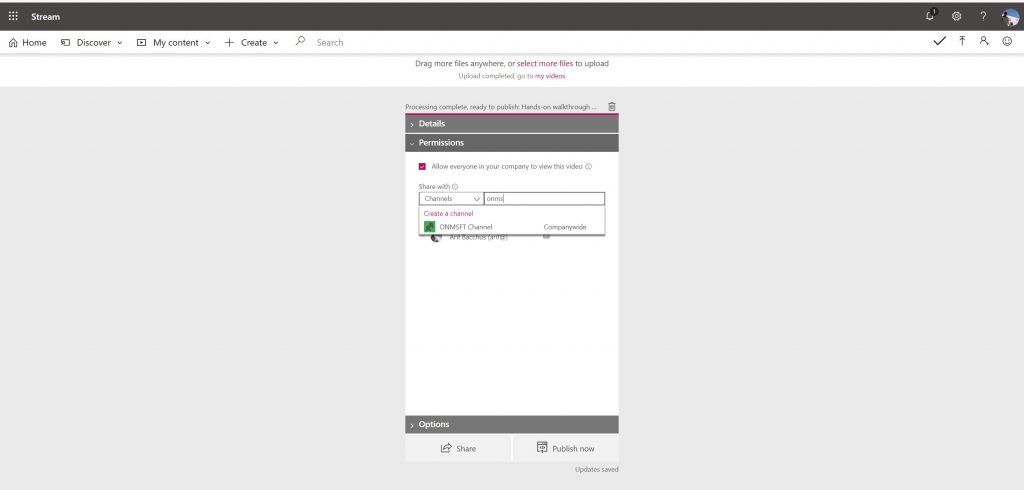The image size is (1024, 490).
Task: Click the Stream title
Action: tap(46, 17)
